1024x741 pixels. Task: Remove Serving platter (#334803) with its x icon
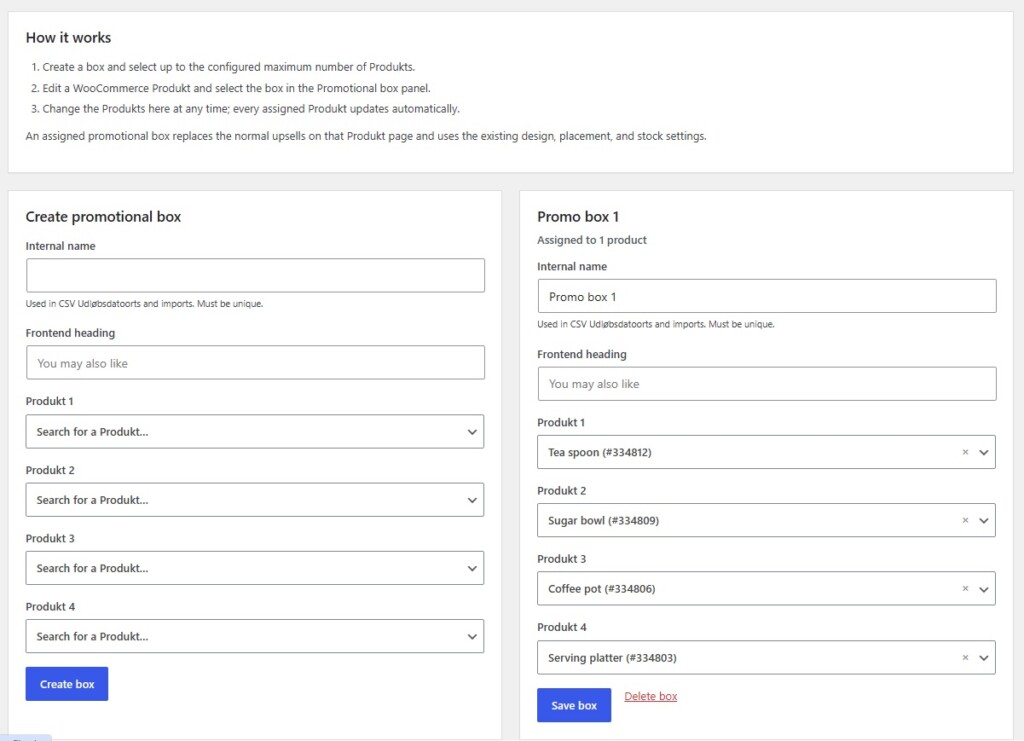tap(965, 657)
